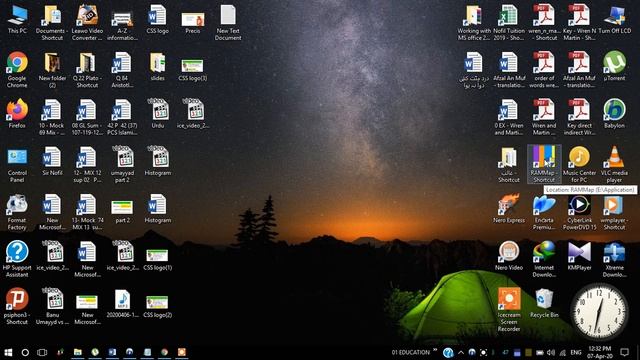Select the Encarta Premium shortcut
This screenshot has height=360, width=640.
click(x=544, y=211)
